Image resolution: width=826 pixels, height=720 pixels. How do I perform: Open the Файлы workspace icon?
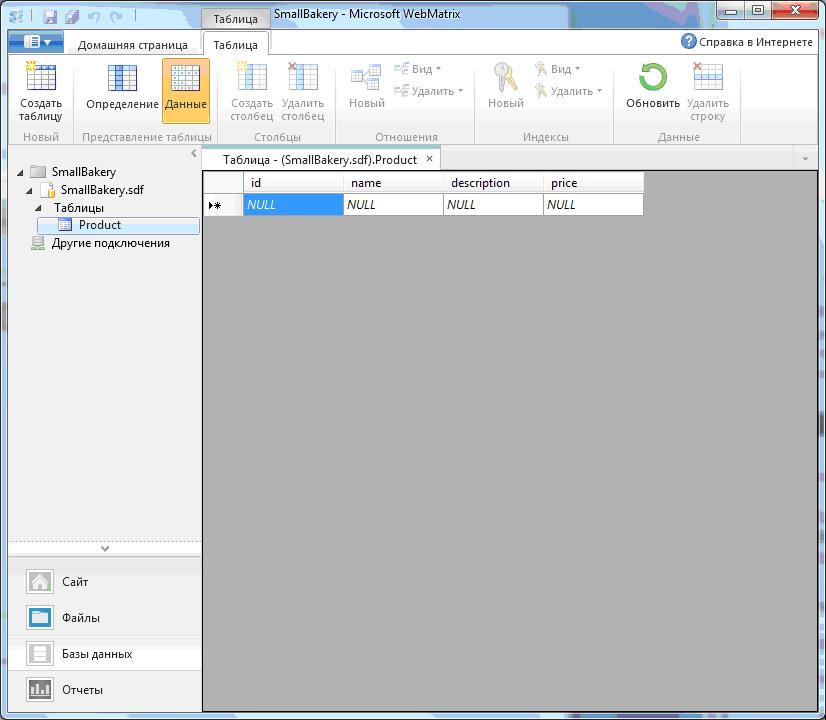coord(40,618)
